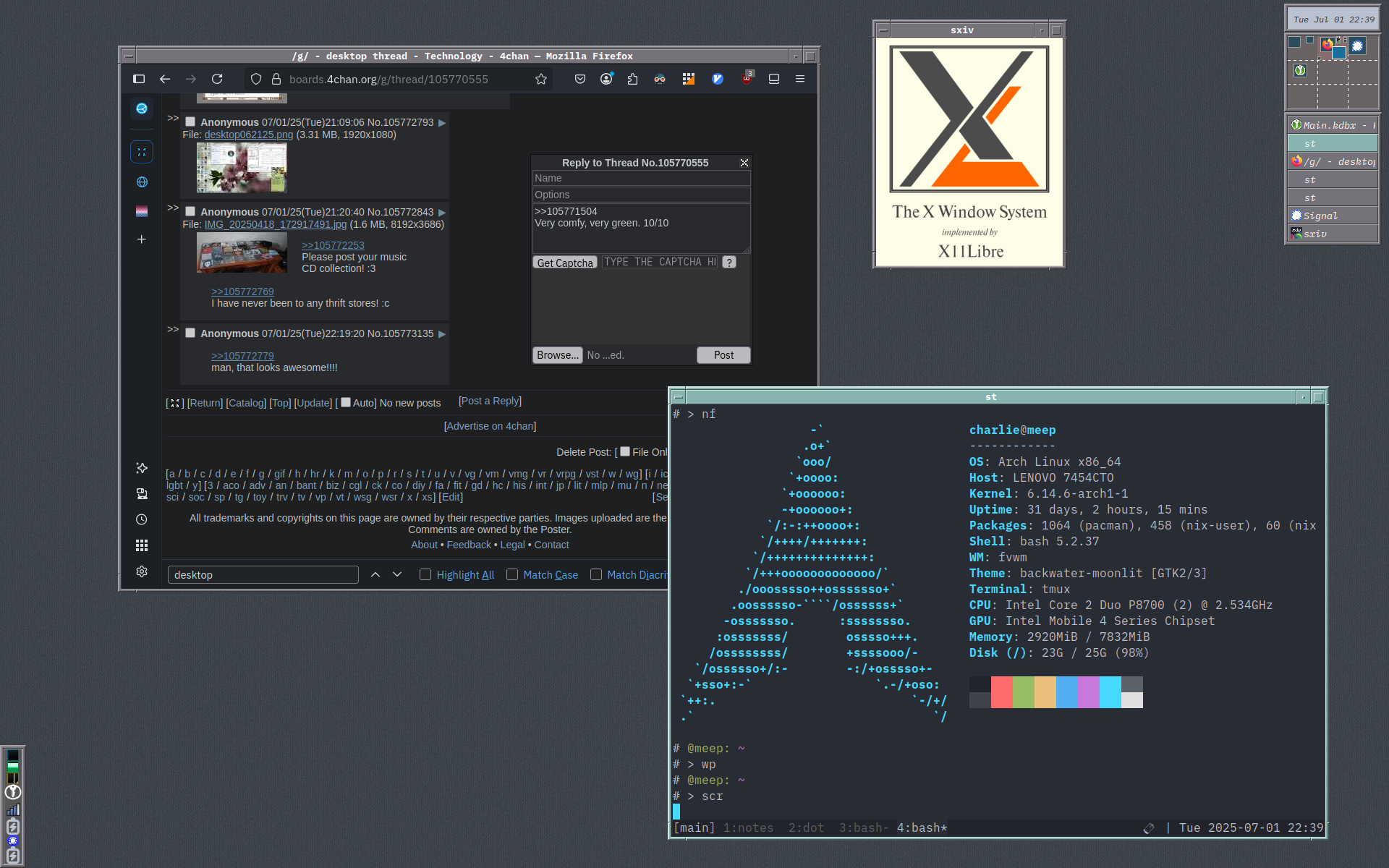This screenshot has height=868, width=1389.
Task: Open the AI chatbot sparkle sidebar icon
Action: click(x=142, y=468)
